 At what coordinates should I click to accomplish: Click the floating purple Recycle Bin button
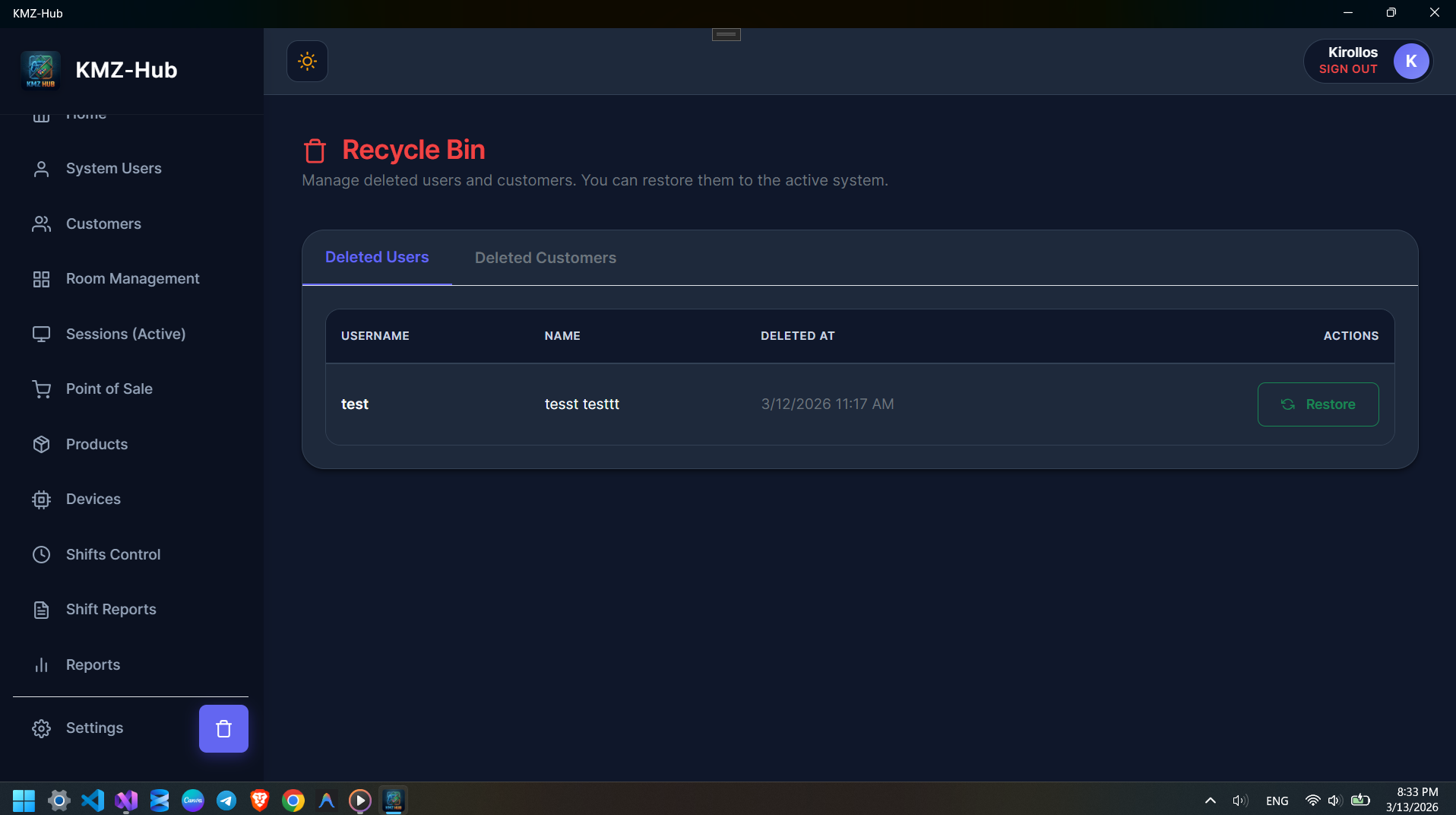coord(223,728)
